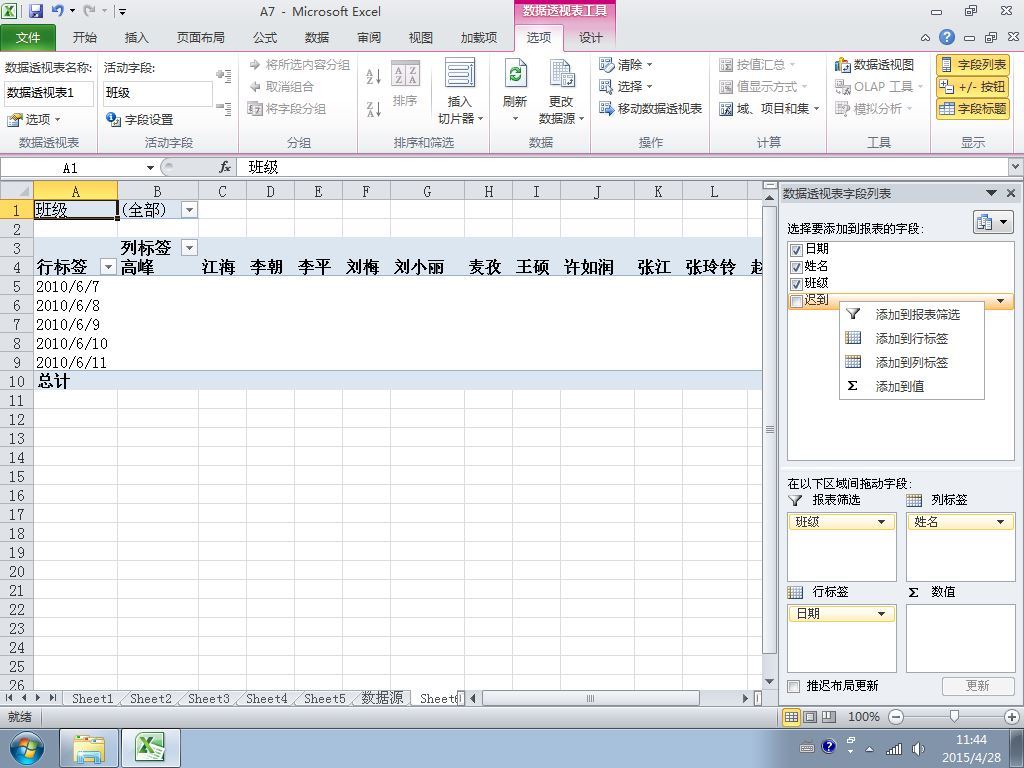Toggle the +/- Buttons (+/- 按钮) display

(973, 86)
